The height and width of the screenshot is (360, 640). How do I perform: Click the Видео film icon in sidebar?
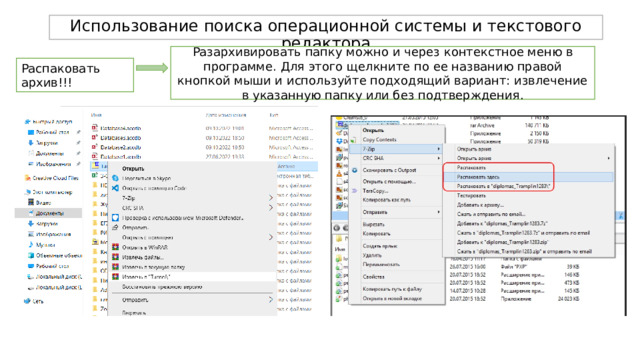click(31, 202)
